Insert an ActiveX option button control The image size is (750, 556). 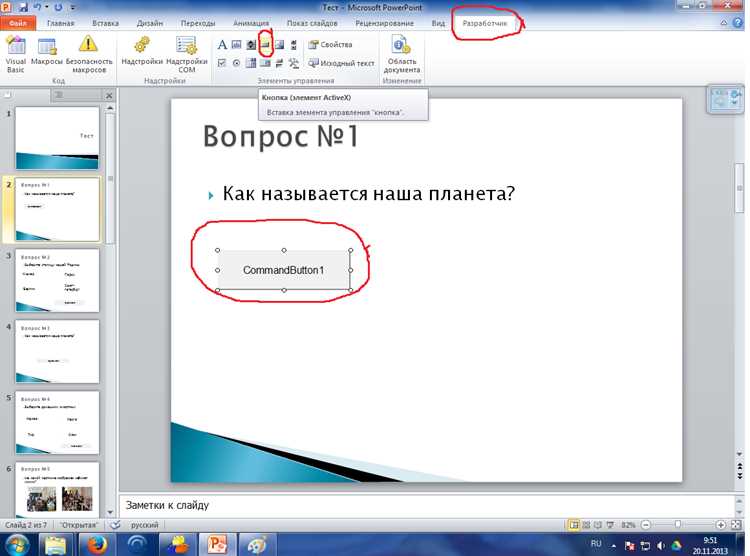tap(236, 63)
